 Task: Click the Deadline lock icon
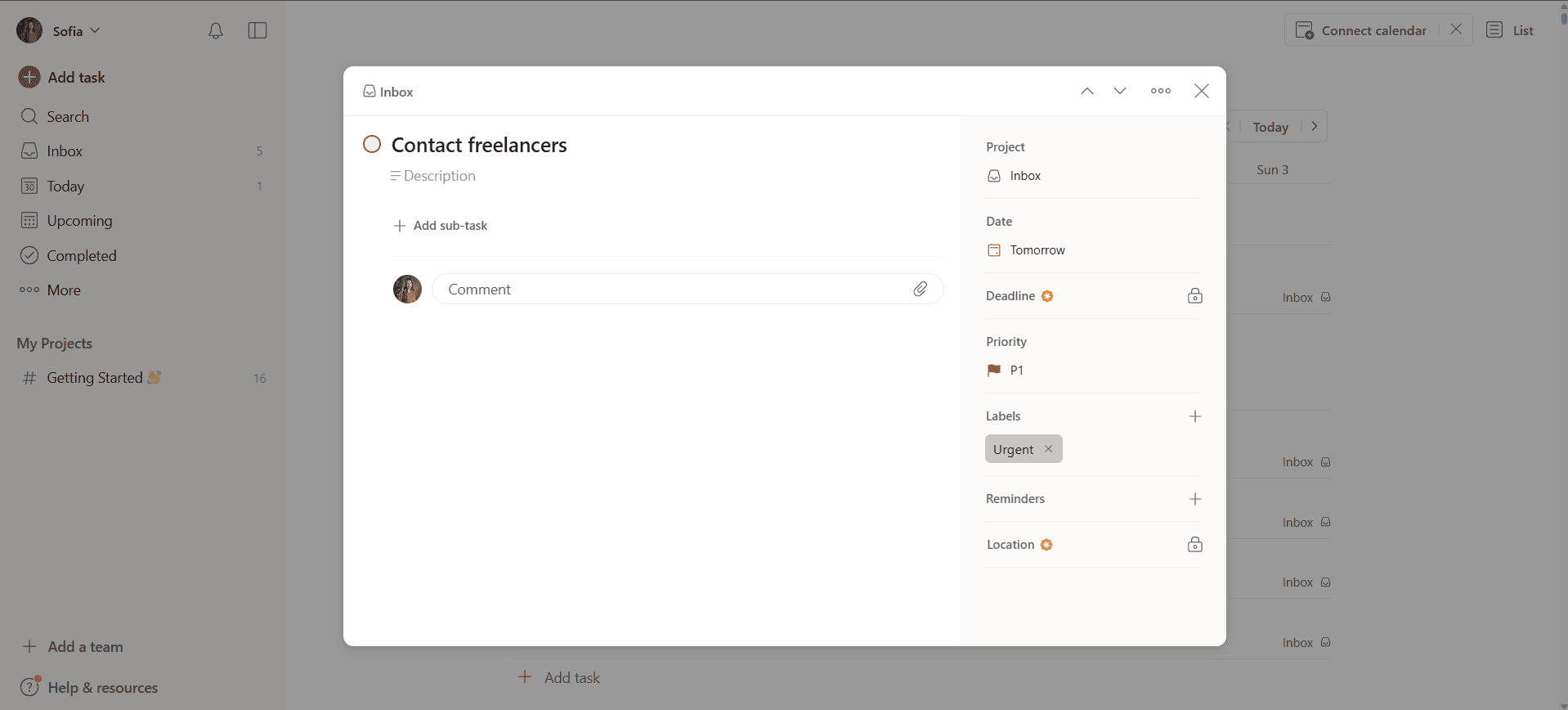(1195, 296)
